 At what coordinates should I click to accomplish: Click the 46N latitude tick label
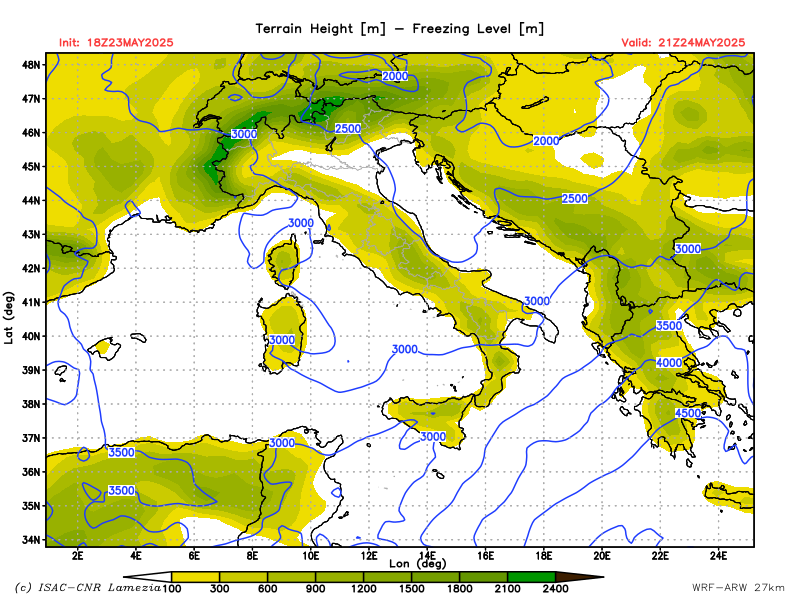coord(32,133)
